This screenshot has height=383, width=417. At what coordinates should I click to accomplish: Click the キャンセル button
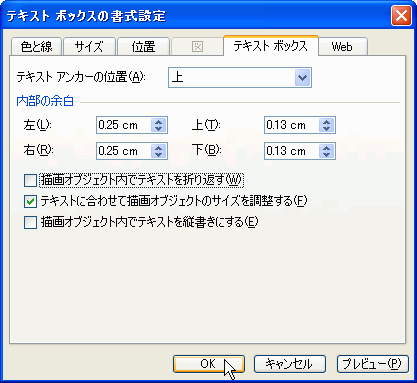[x=290, y=364]
